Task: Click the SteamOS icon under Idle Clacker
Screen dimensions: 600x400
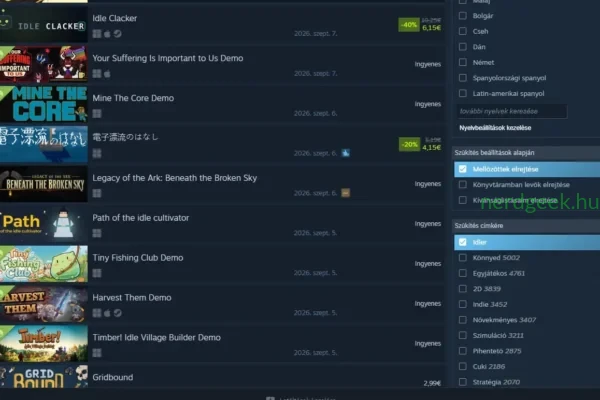Action: [x=118, y=34]
